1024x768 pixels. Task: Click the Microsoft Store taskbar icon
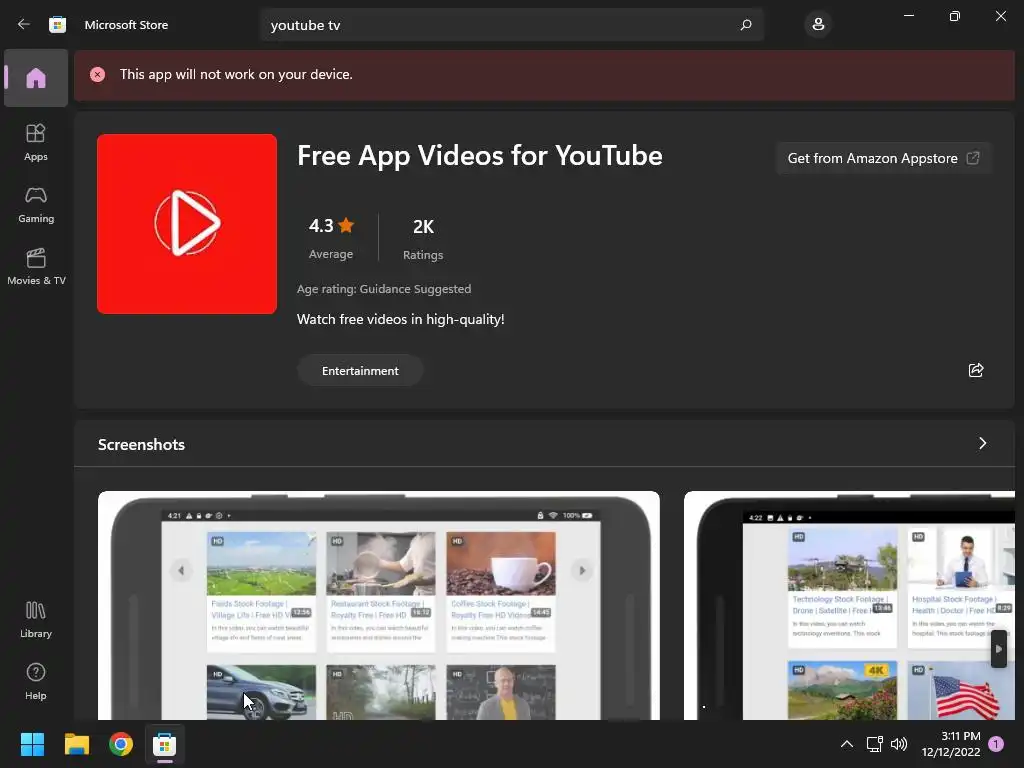pyautogui.click(x=165, y=744)
